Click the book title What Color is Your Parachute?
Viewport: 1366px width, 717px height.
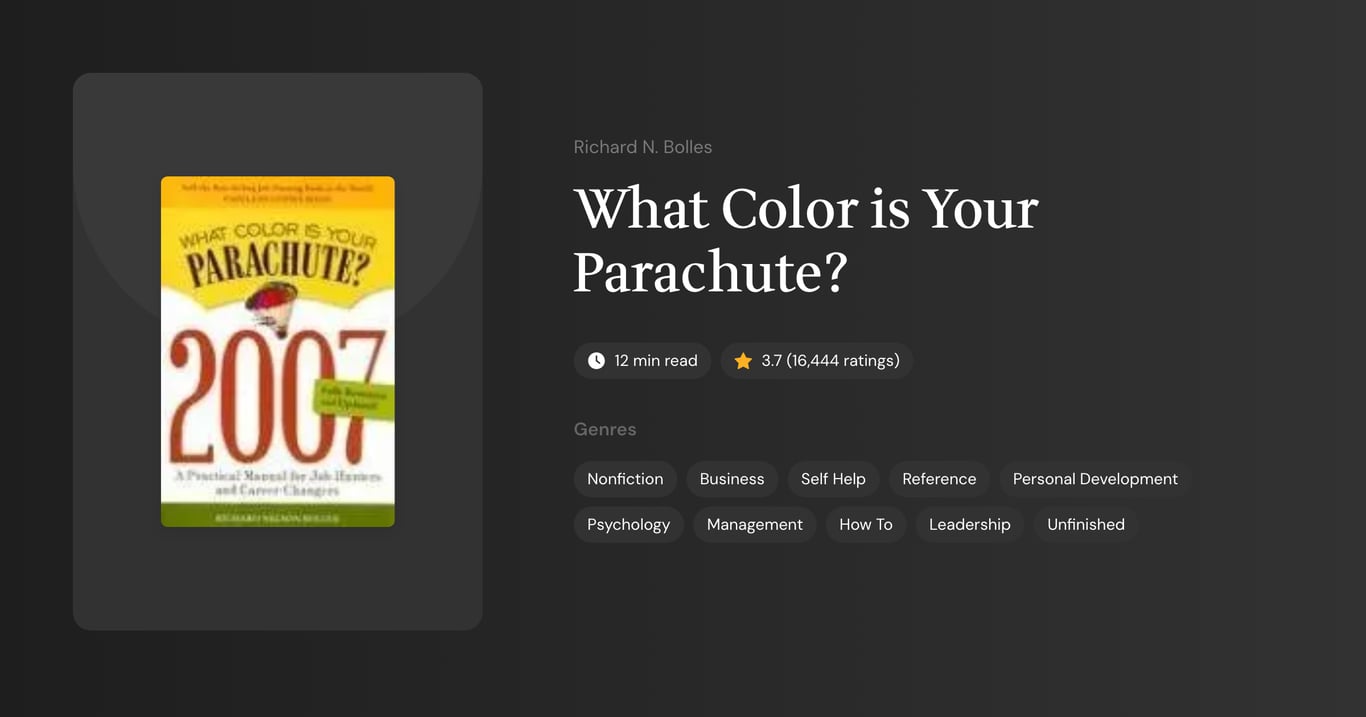point(805,242)
